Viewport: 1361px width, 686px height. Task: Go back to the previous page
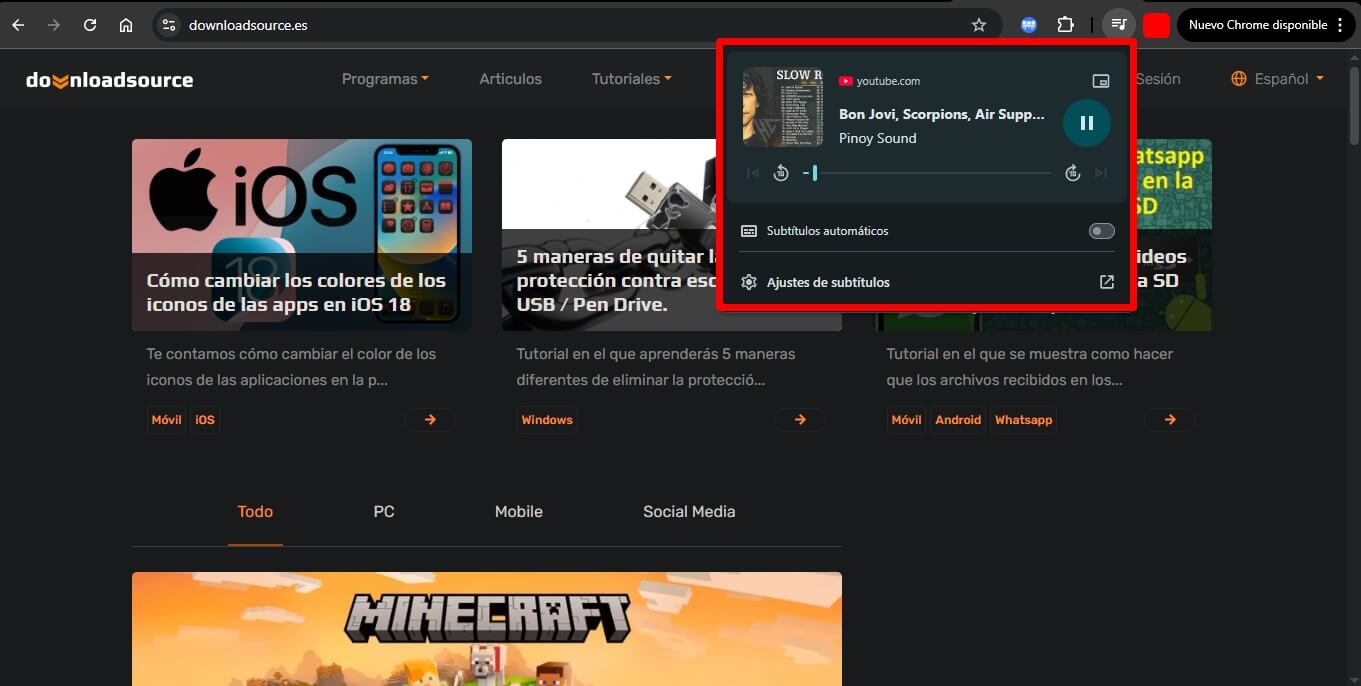(x=18, y=25)
